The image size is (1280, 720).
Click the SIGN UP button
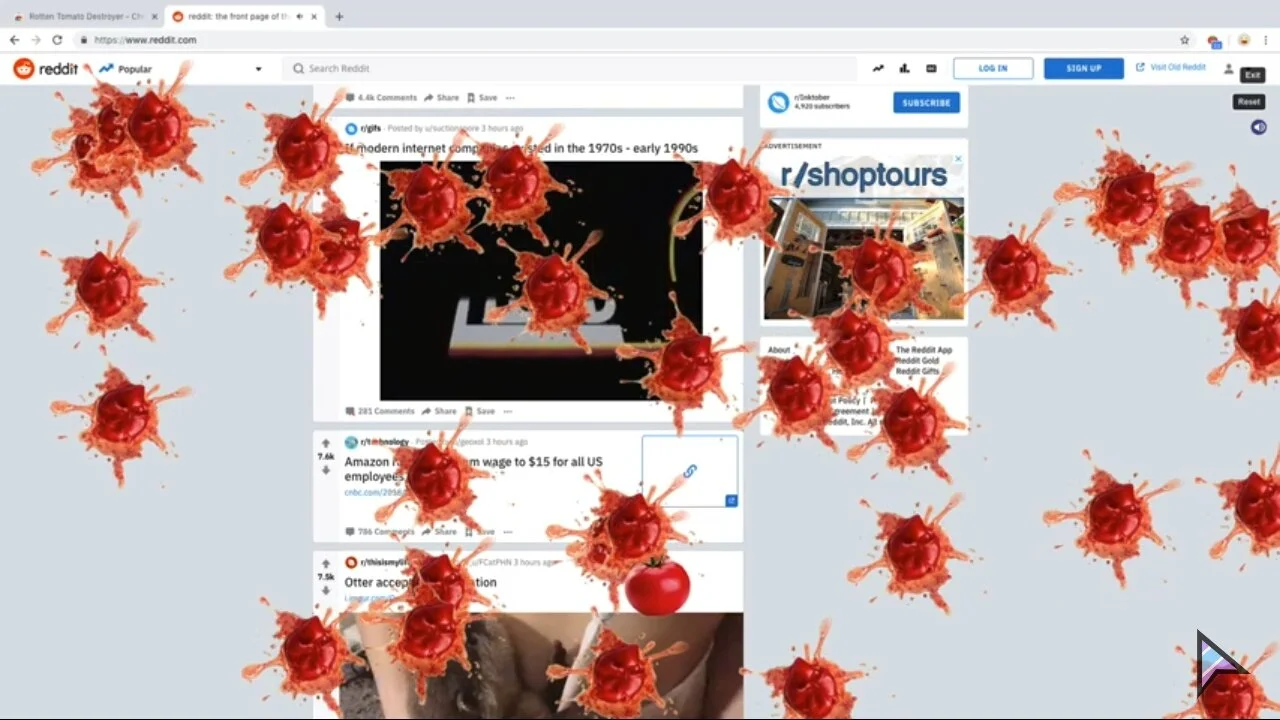[x=1084, y=68]
